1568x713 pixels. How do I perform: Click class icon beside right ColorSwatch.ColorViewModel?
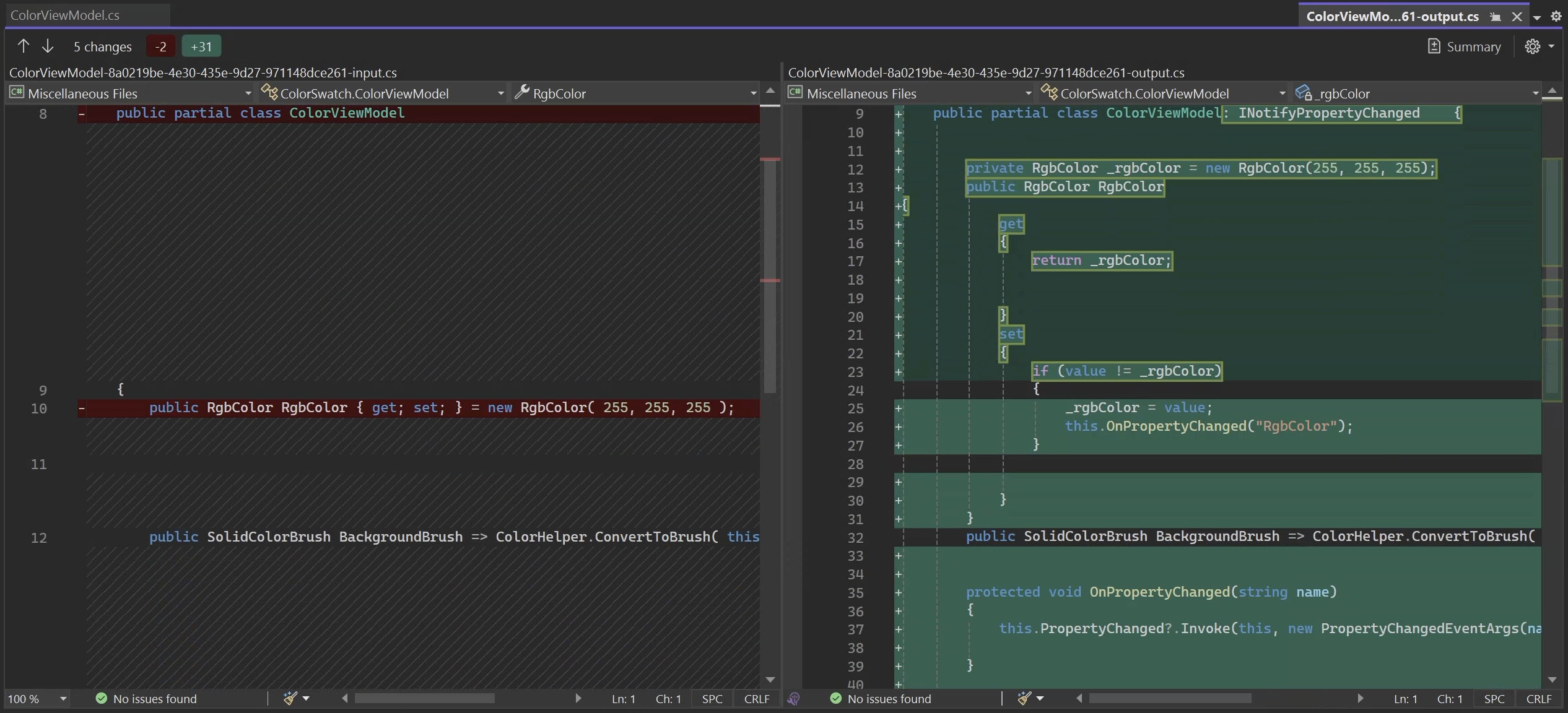[1050, 93]
